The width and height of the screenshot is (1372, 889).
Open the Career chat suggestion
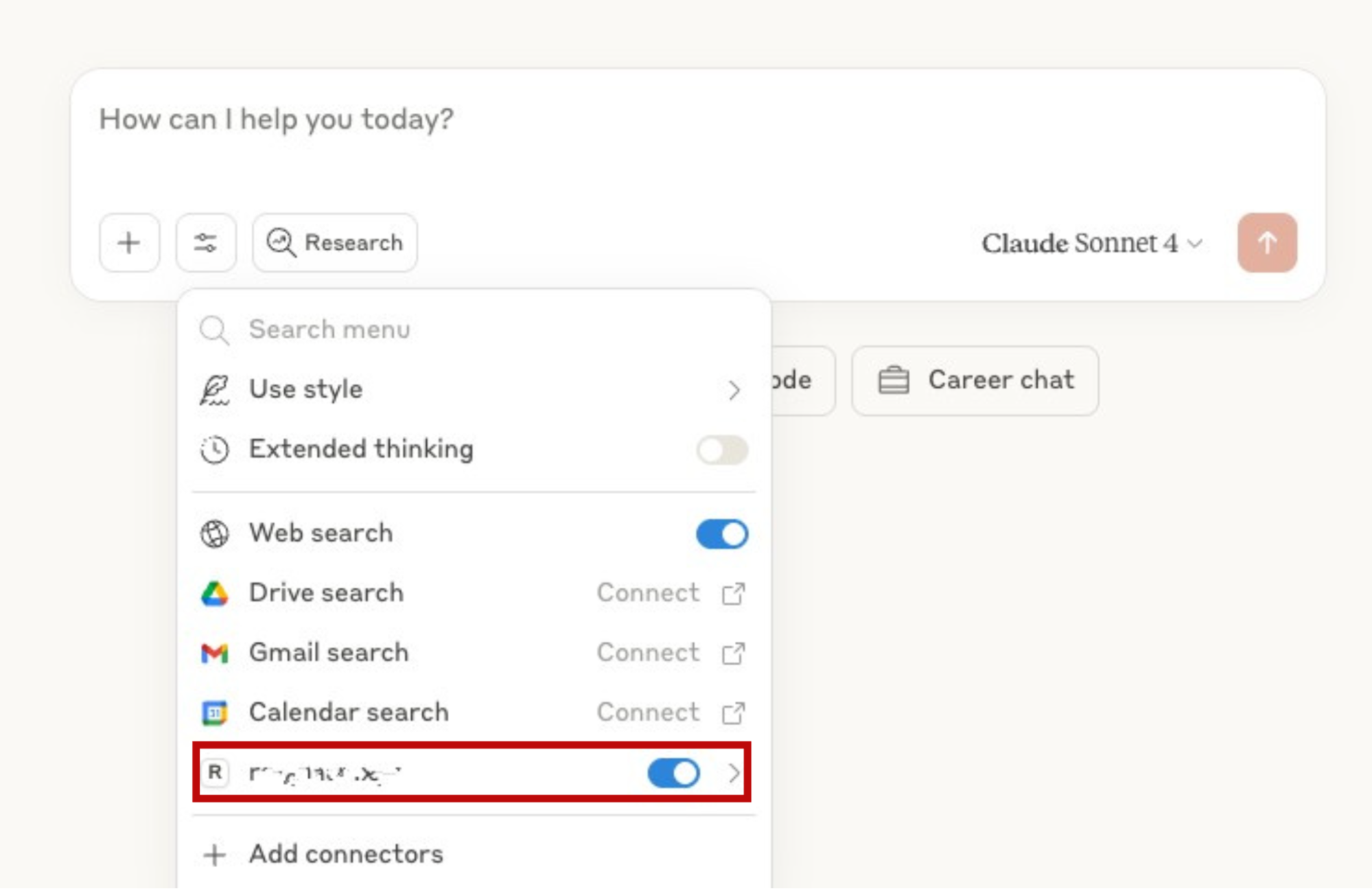pyautogui.click(x=975, y=380)
